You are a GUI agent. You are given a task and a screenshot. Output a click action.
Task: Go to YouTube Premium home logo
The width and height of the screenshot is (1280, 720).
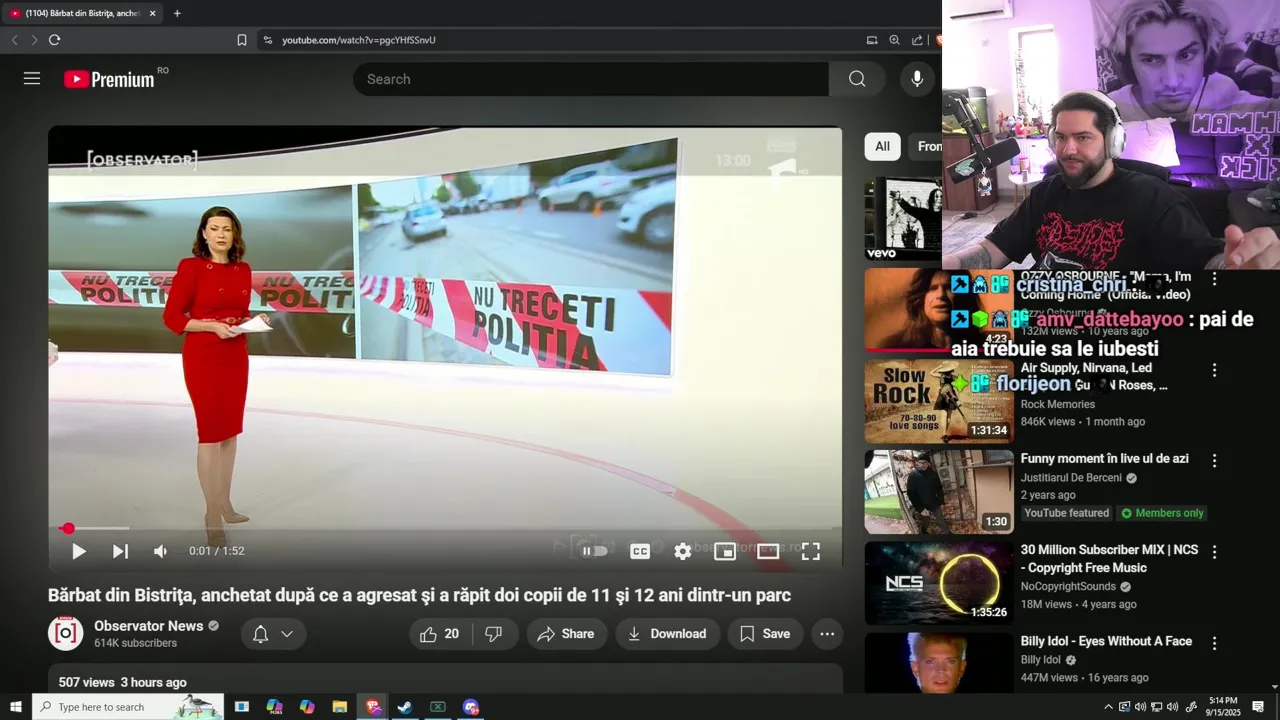[110, 79]
